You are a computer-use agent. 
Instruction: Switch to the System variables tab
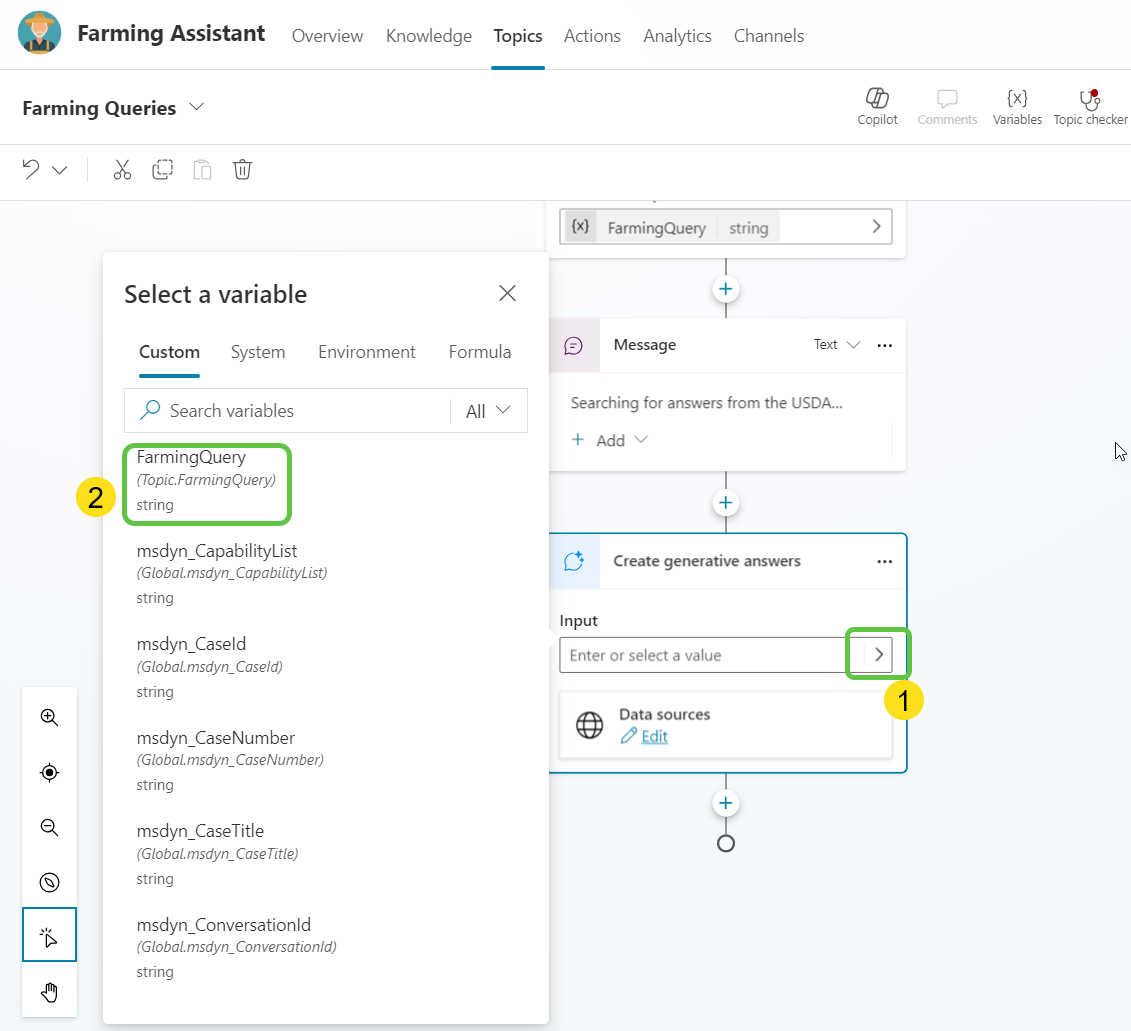258,352
